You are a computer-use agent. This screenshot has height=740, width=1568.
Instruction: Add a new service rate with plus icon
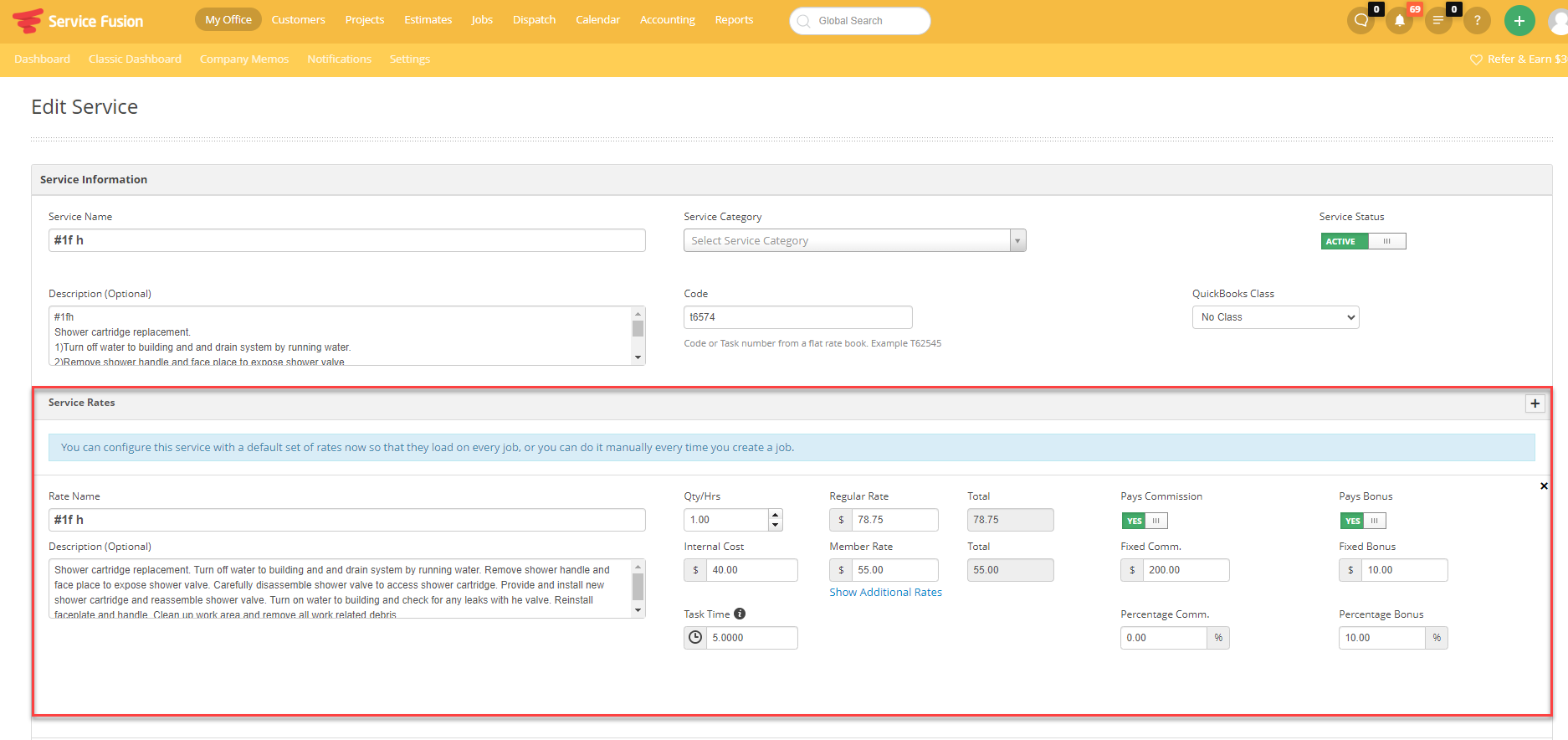[x=1535, y=403]
